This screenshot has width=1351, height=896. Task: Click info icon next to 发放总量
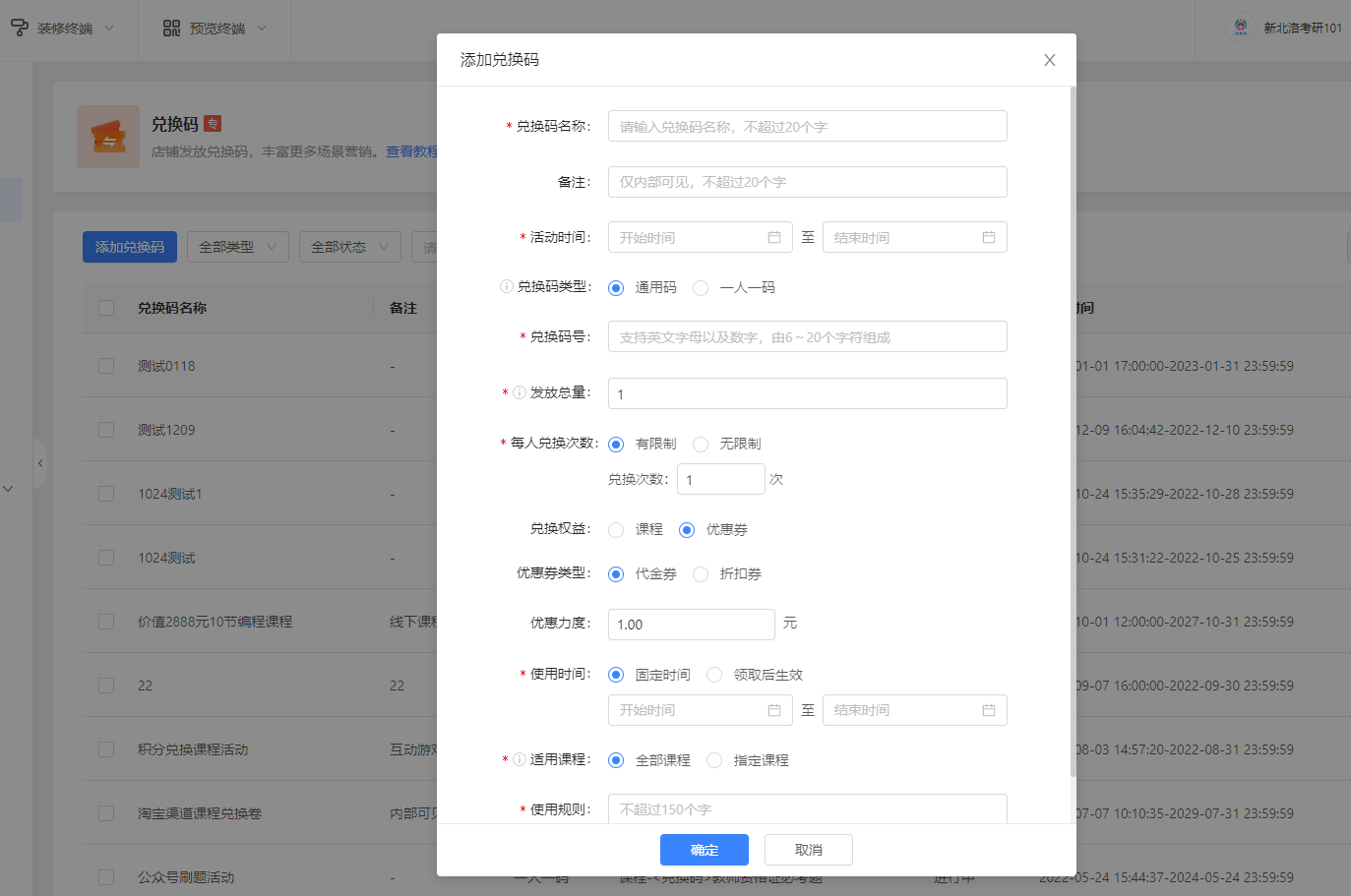(520, 392)
